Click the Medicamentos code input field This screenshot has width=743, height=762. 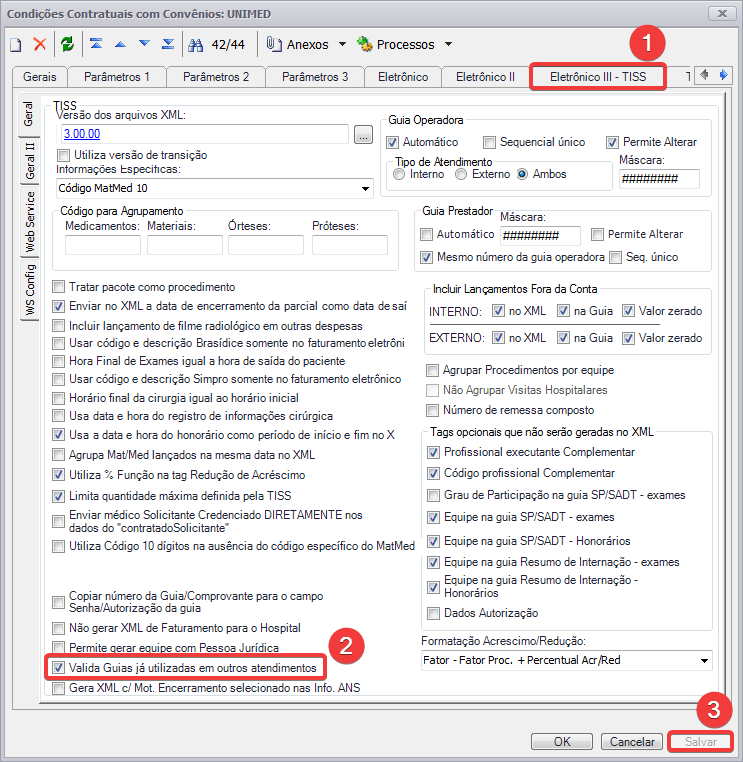(103, 245)
